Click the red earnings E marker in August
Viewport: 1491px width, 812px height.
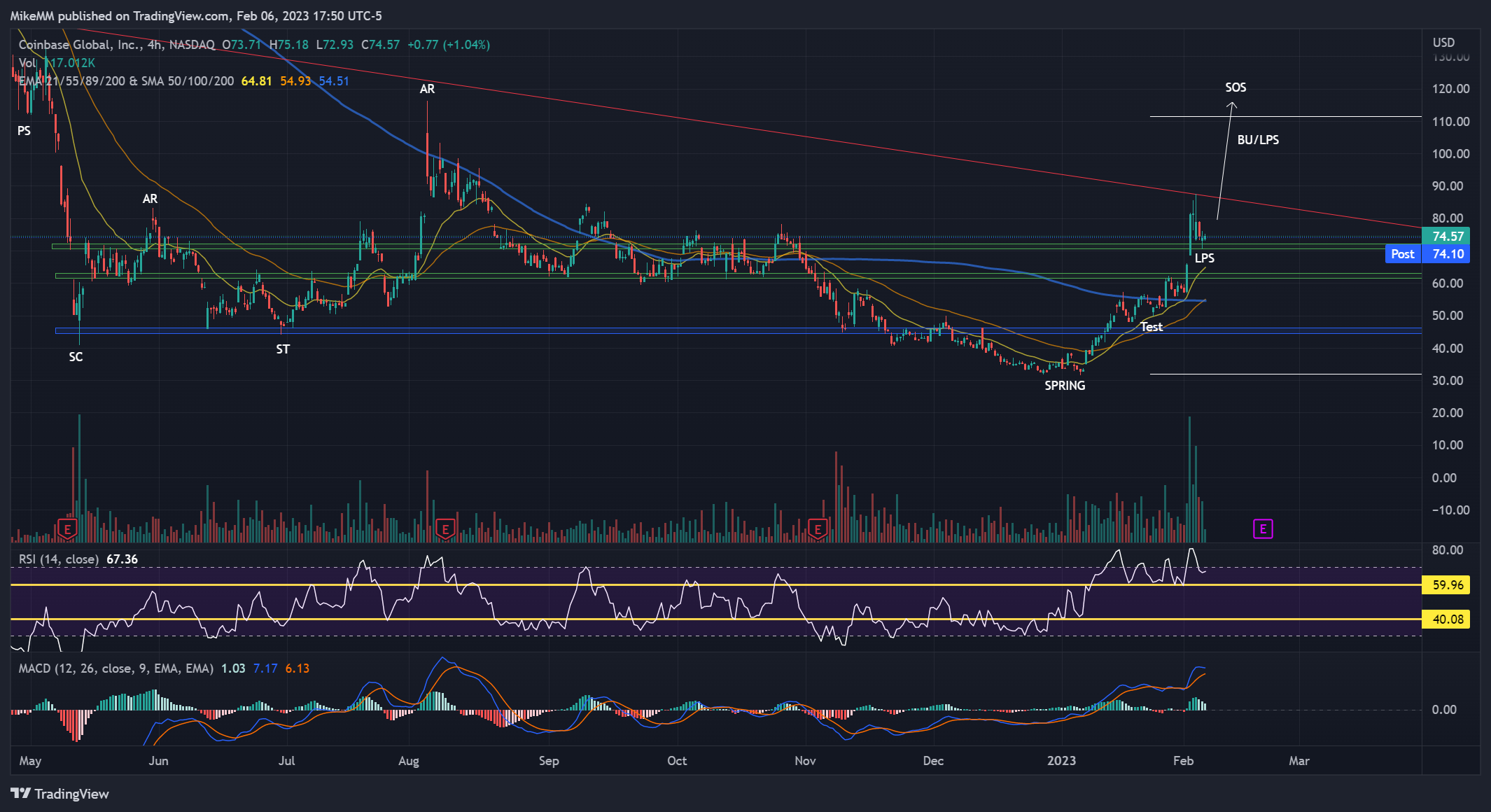pyautogui.click(x=444, y=530)
